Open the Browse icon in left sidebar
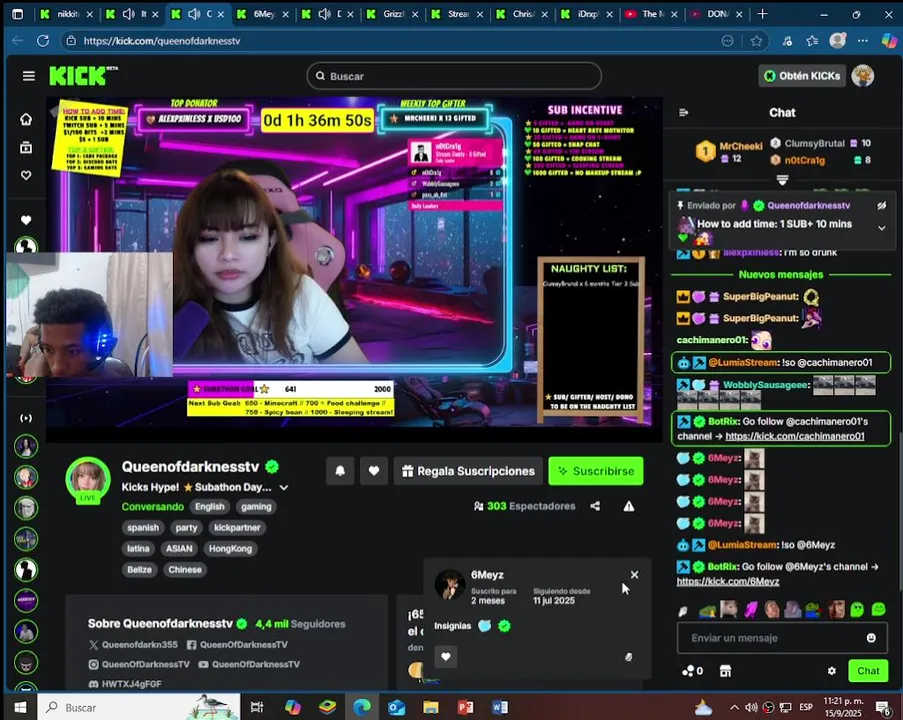This screenshot has width=903, height=720. pyautogui.click(x=26, y=147)
